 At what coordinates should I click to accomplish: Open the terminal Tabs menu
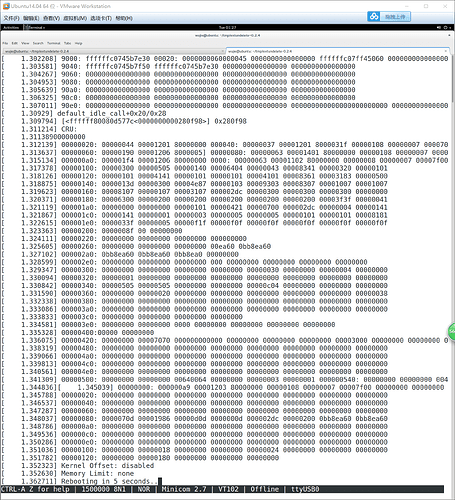click(67, 43)
